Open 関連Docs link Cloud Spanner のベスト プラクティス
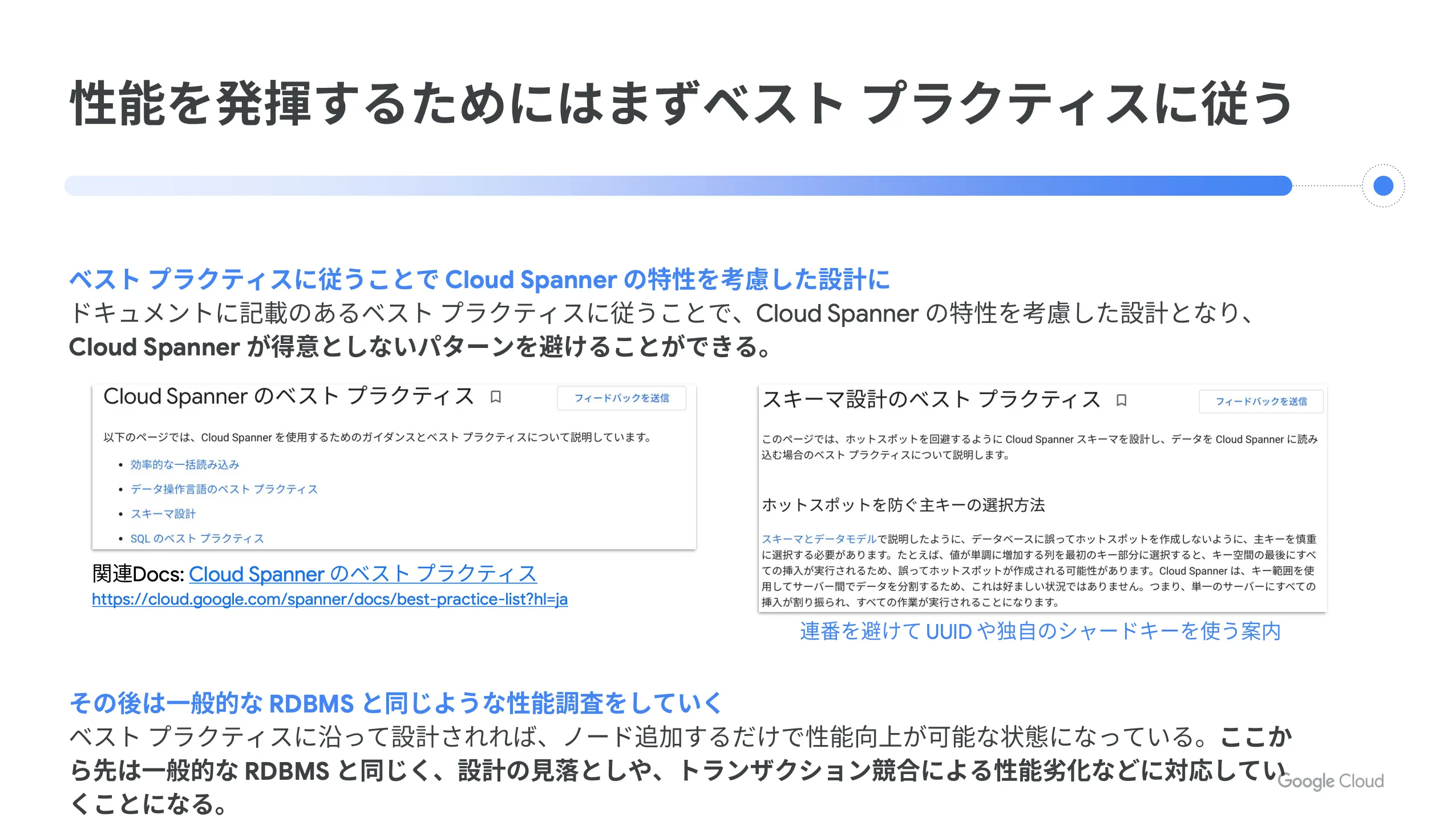This screenshot has width=1456, height=818. pyautogui.click(x=363, y=574)
